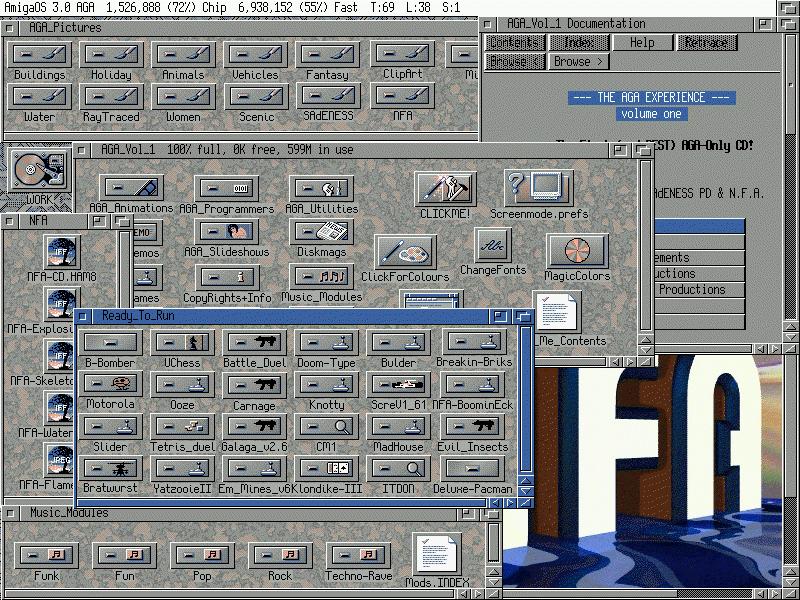Click the "THE AGA EXPERIENCE" heading text

[652, 97]
